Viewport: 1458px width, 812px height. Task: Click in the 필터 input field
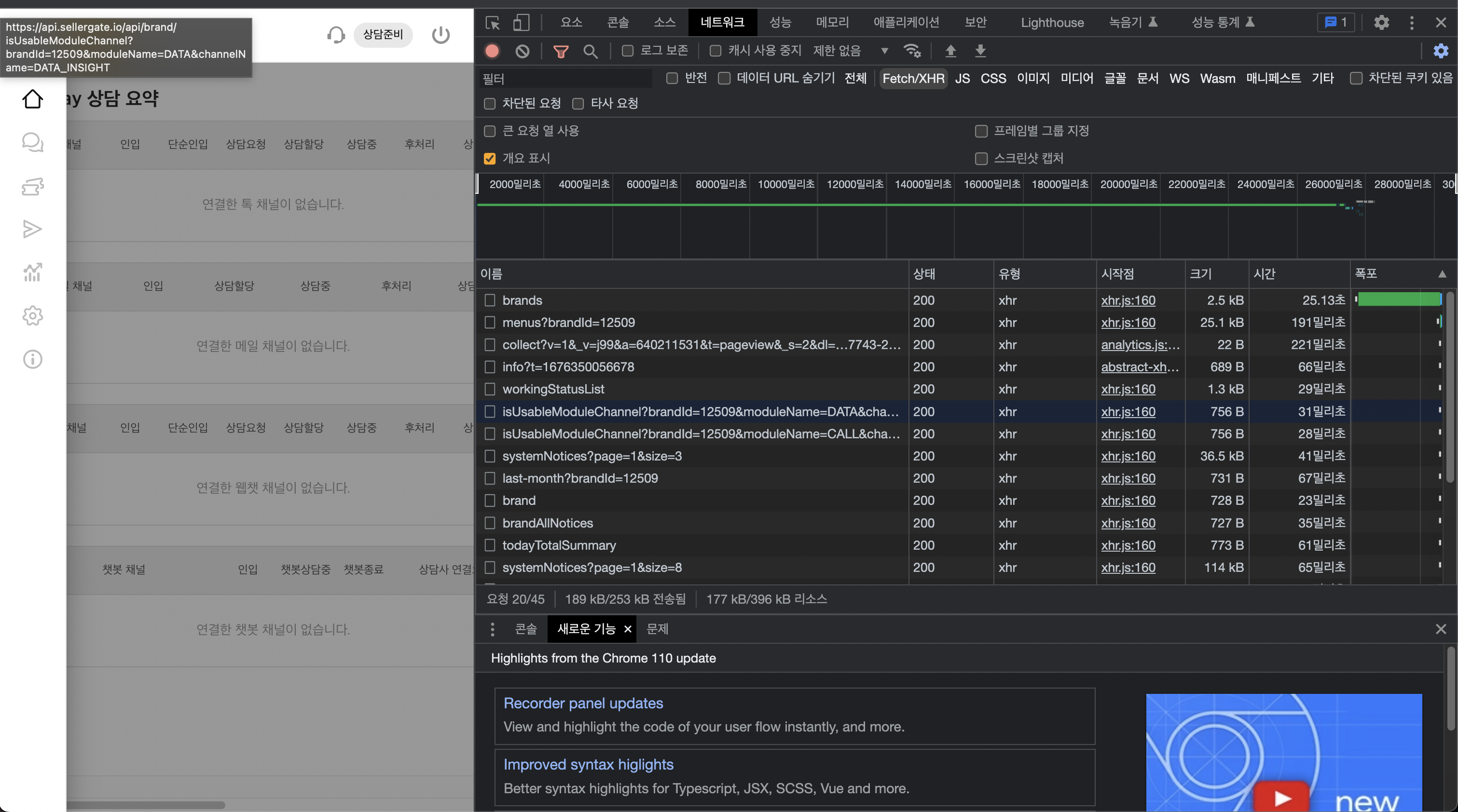pyautogui.click(x=565, y=78)
